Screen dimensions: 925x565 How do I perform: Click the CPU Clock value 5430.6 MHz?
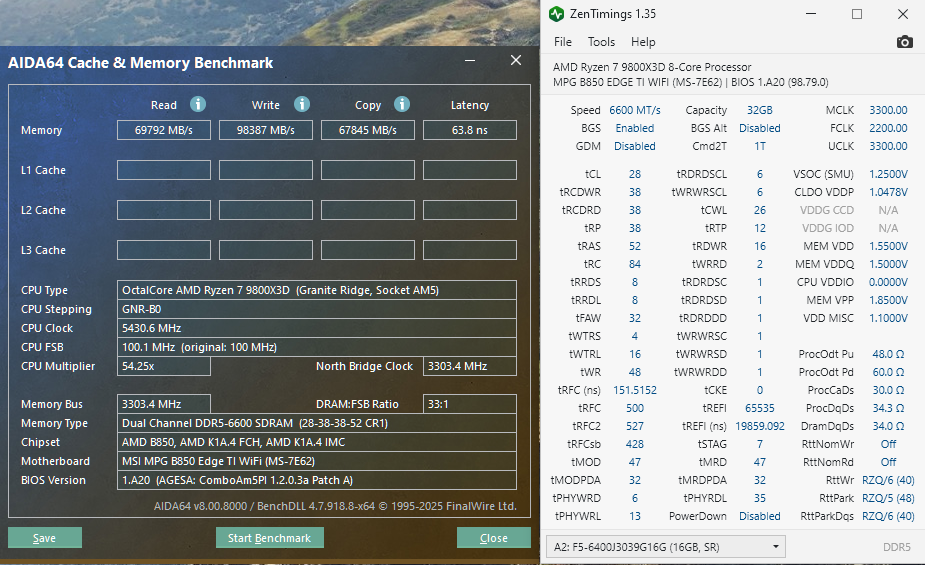(317, 328)
